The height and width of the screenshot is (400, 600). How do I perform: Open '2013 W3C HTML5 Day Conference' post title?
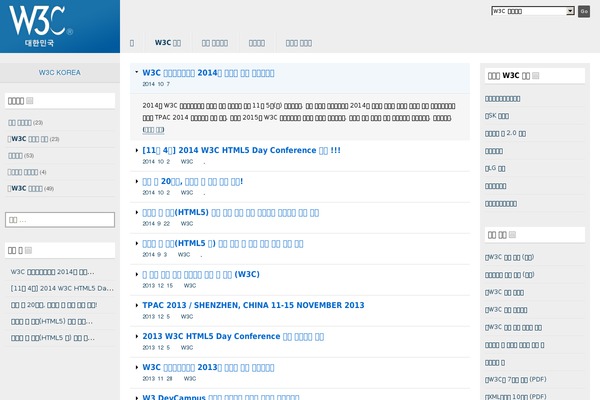(x=233, y=336)
